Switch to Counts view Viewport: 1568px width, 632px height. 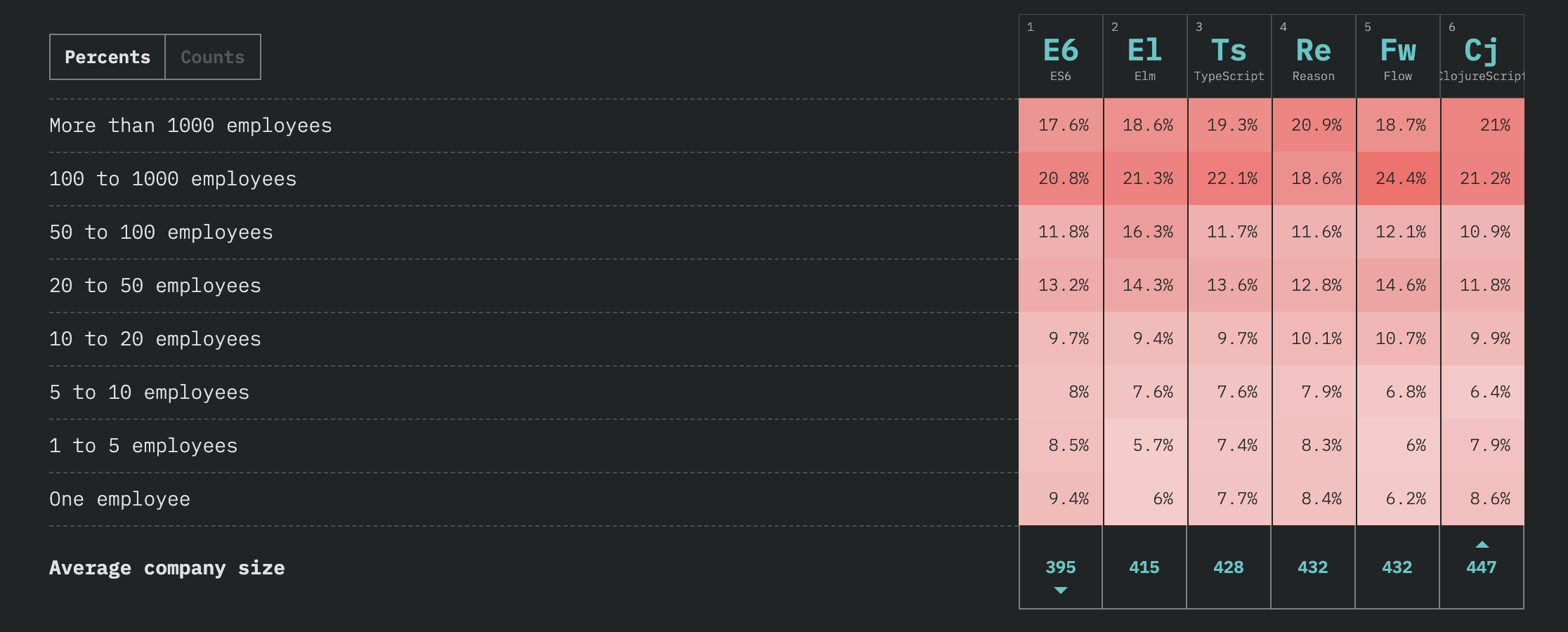[x=213, y=57]
